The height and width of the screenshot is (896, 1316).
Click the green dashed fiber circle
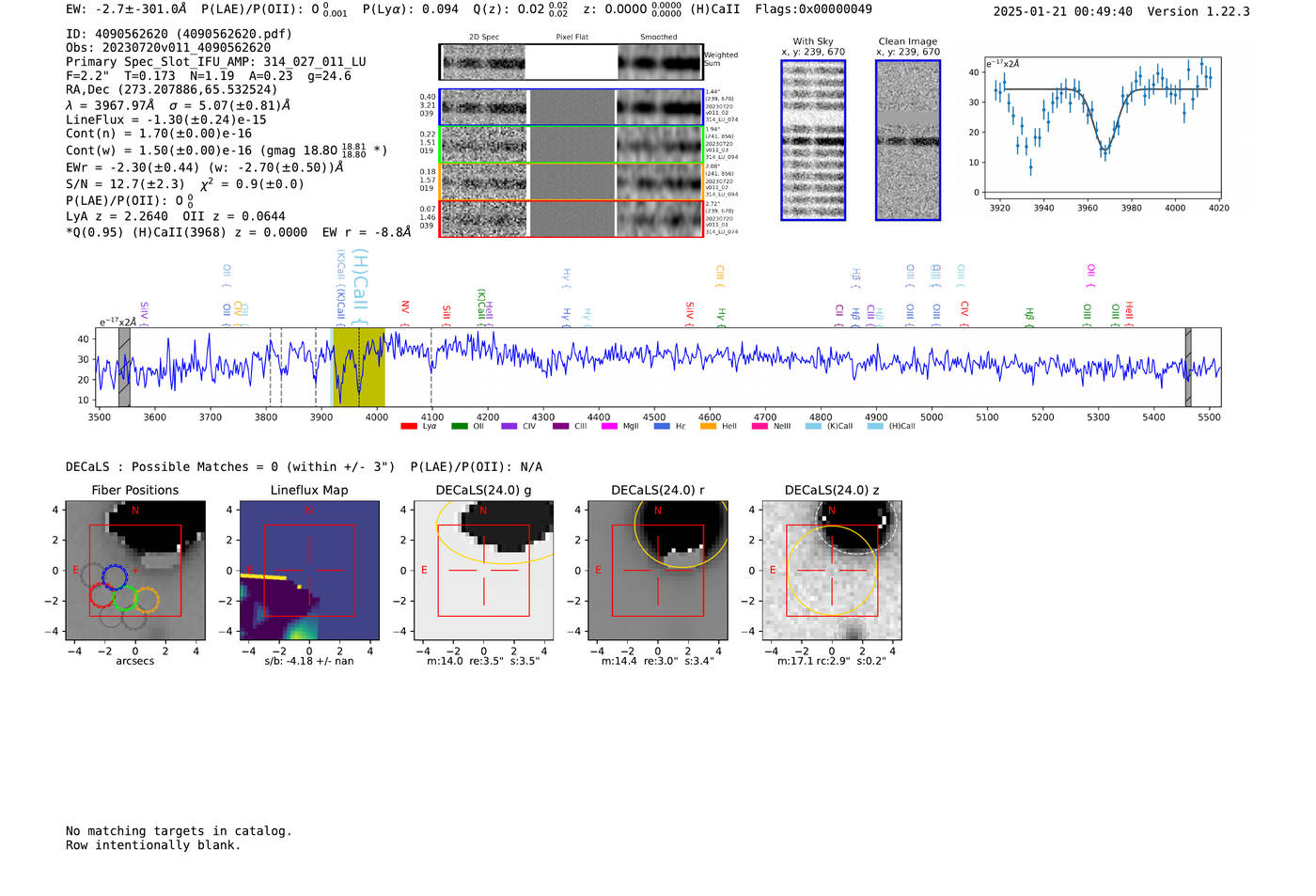tap(125, 599)
